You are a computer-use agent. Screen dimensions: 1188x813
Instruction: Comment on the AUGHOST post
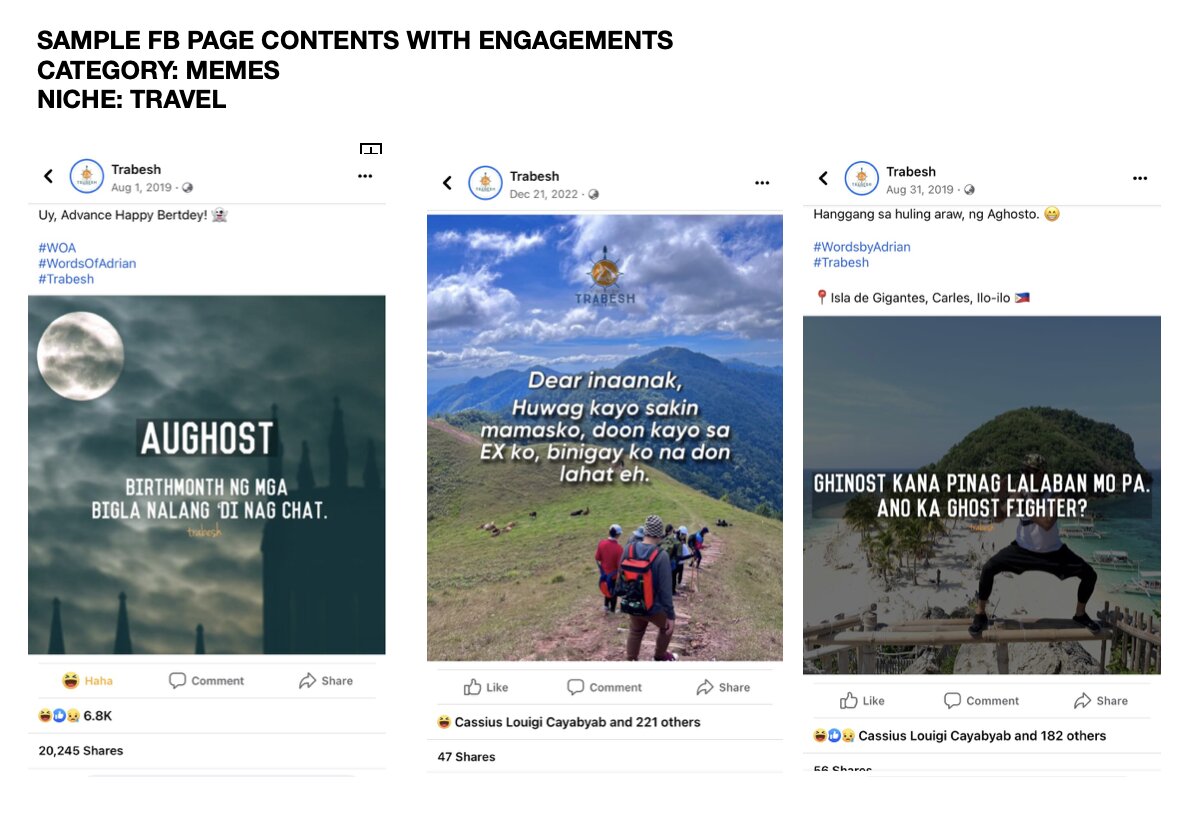click(206, 680)
